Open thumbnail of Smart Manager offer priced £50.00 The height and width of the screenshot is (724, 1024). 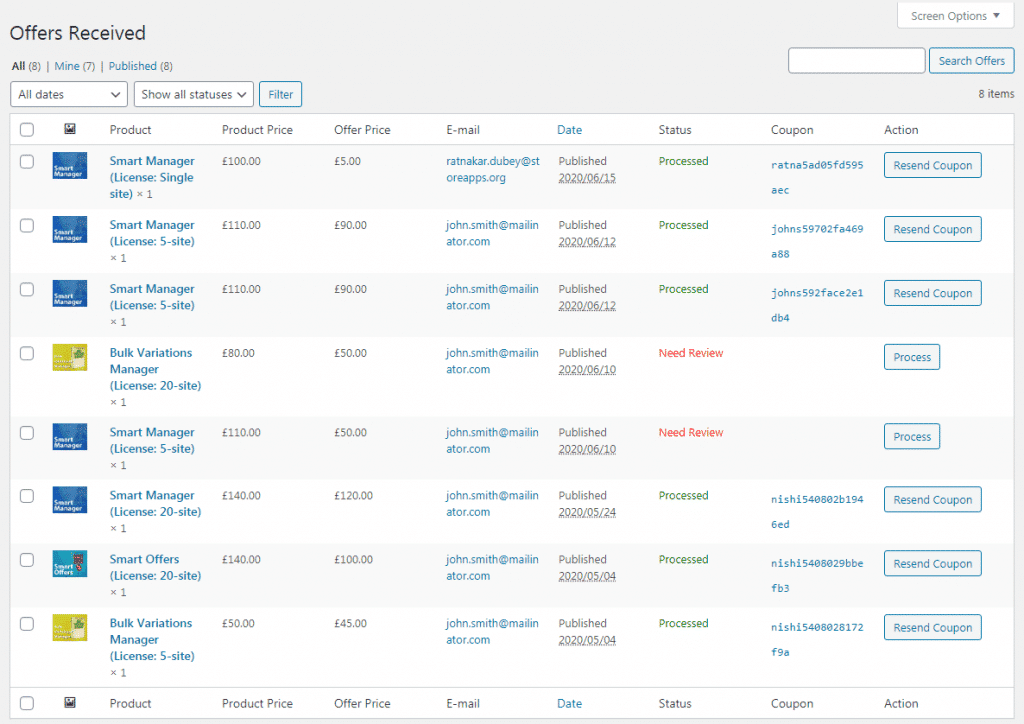(70, 437)
